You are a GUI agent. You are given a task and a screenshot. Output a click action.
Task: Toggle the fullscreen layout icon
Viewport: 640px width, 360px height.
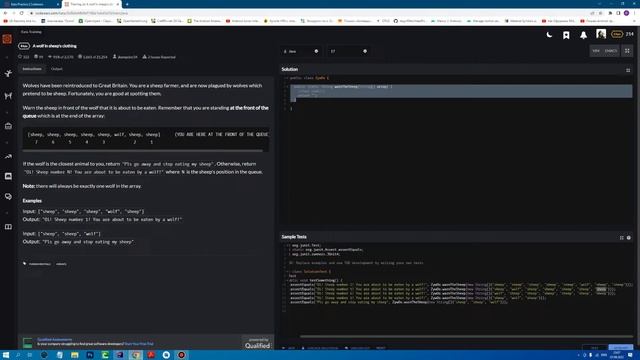tap(627, 51)
